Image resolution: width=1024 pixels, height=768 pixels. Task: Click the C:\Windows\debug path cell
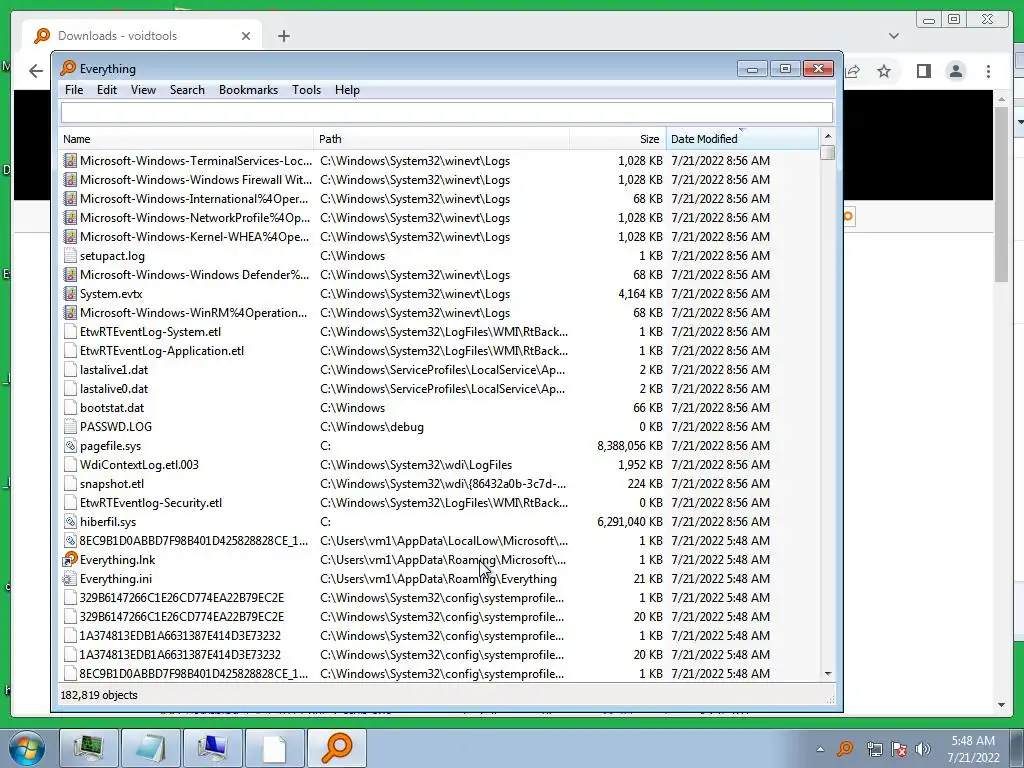[372, 427]
